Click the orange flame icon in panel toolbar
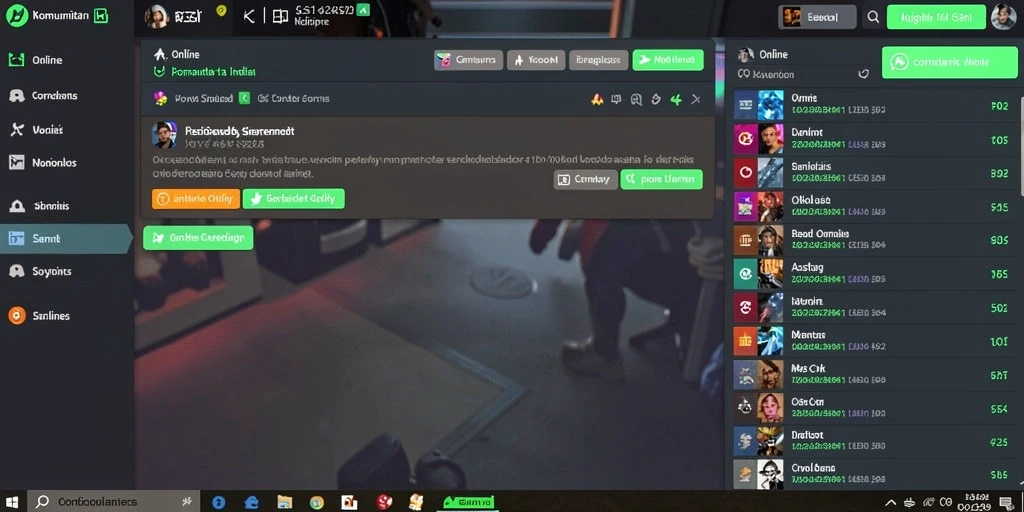Screen dimensions: 1024x512 596,99
